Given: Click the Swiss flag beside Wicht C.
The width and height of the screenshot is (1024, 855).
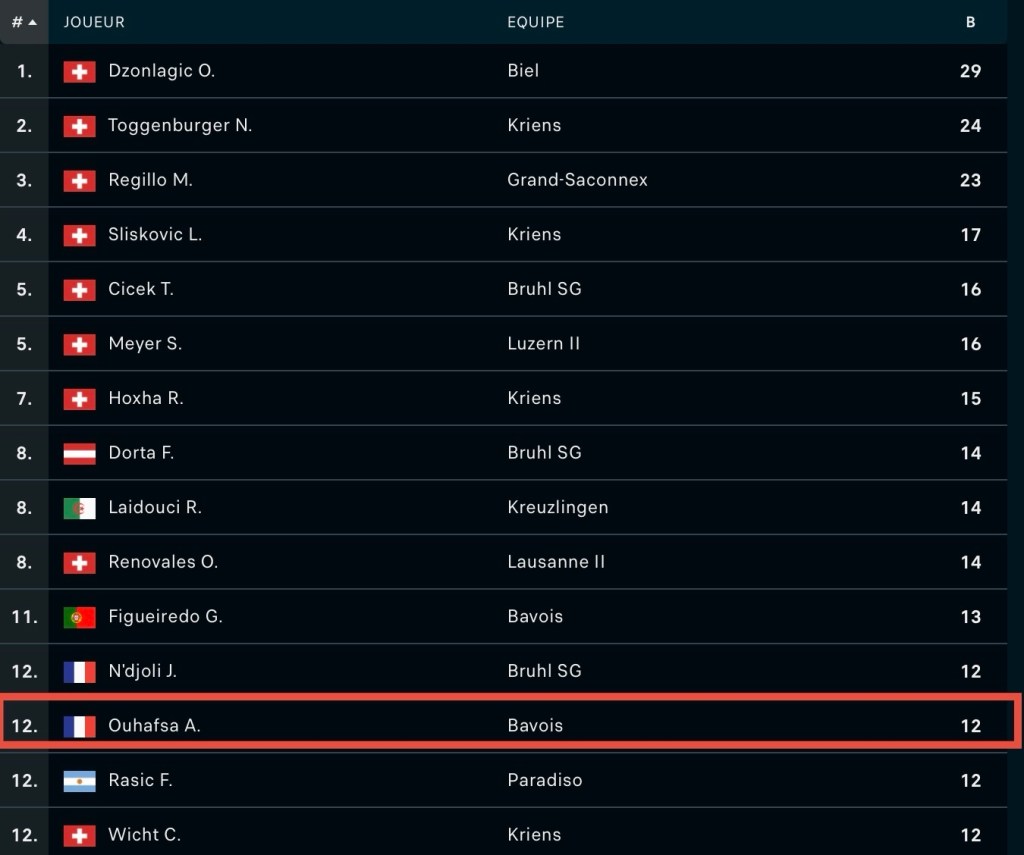Looking at the screenshot, I should point(80,835).
